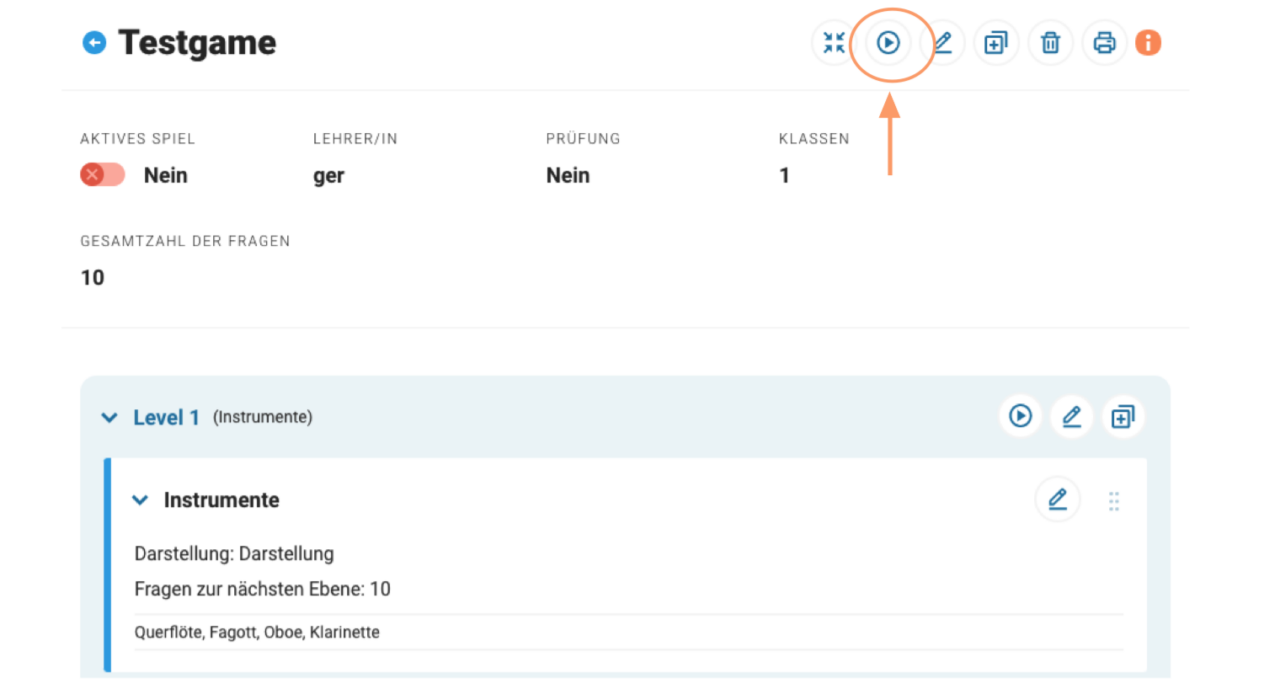Go back using the blue arrow beside Testgame

(94, 43)
